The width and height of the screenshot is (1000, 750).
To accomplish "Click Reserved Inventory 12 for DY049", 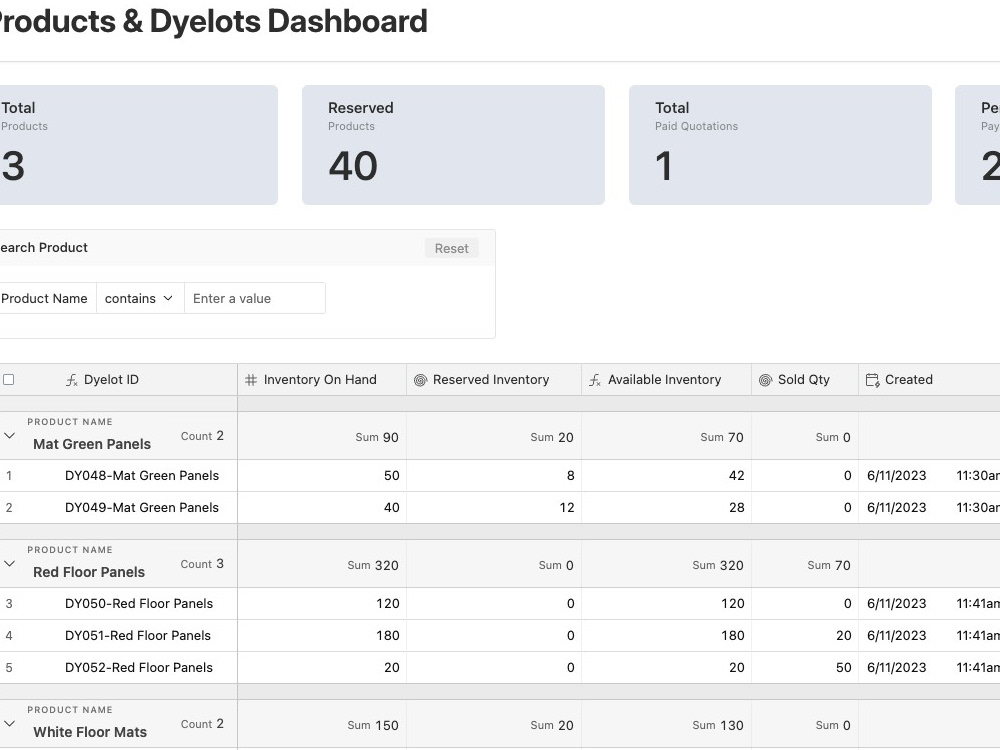I will click(x=494, y=508).
